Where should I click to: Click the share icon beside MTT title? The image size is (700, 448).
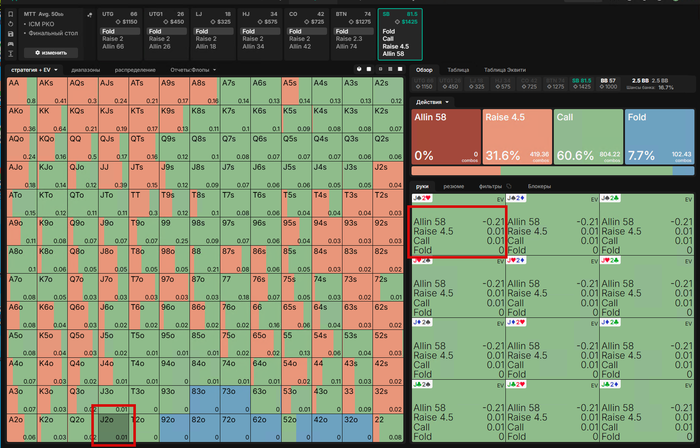click(x=88, y=15)
